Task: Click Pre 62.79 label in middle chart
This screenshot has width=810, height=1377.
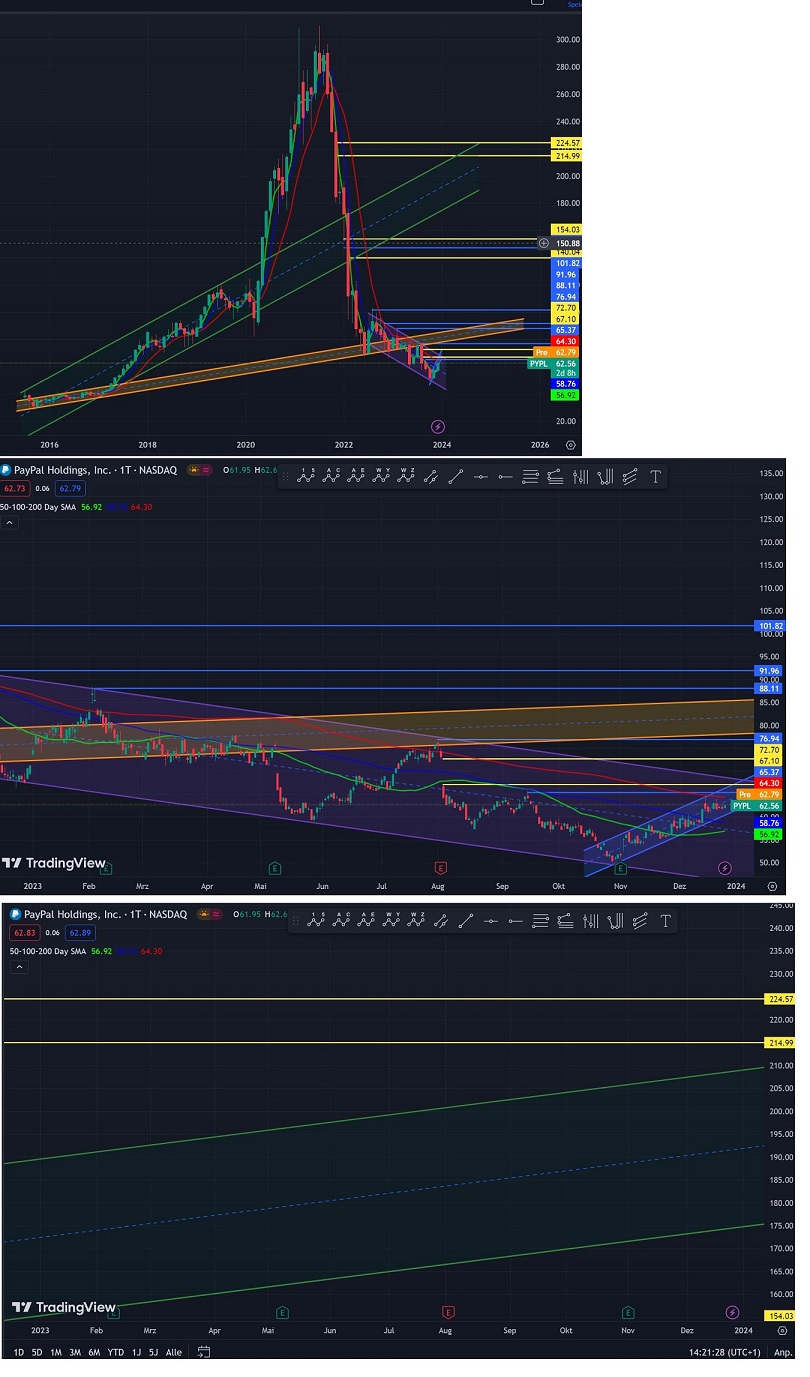Action: (758, 795)
